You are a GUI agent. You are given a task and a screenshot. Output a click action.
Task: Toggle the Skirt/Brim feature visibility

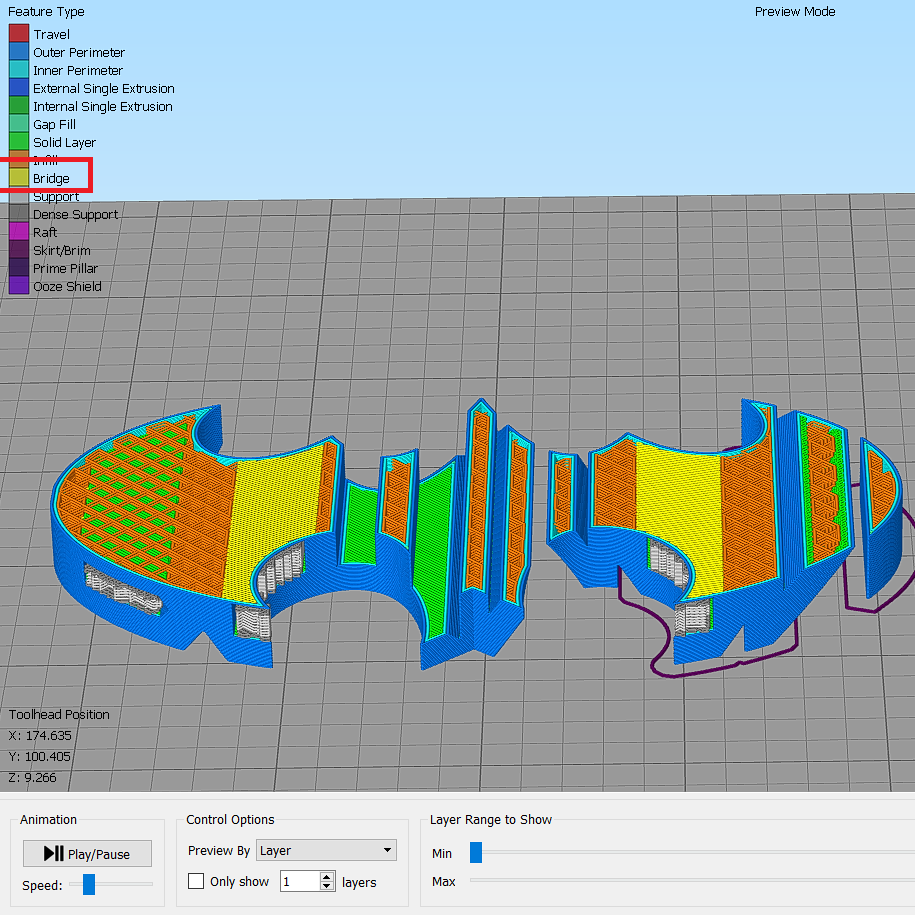click(x=18, y=250)
